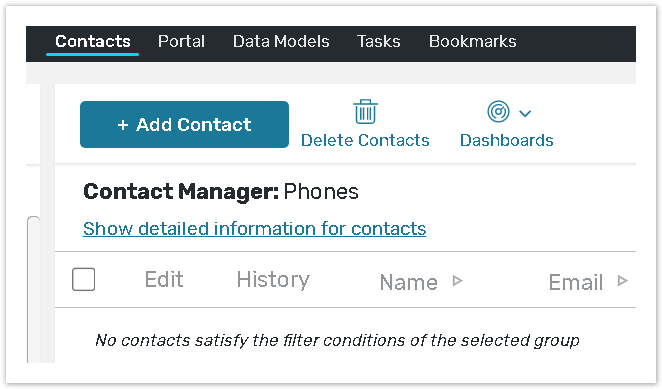Viewport: 662px width, 389px height.
Task: Open Show detailed information for contacts link
Action: pos(255,229)
